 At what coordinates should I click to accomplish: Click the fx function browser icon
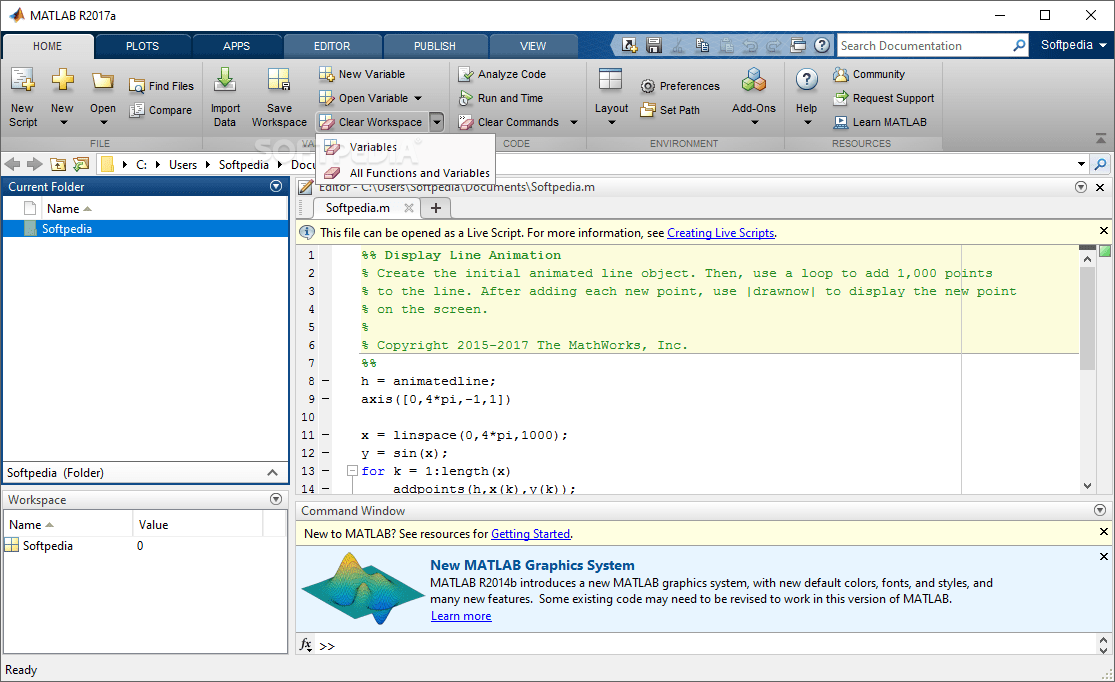(306, 644)
